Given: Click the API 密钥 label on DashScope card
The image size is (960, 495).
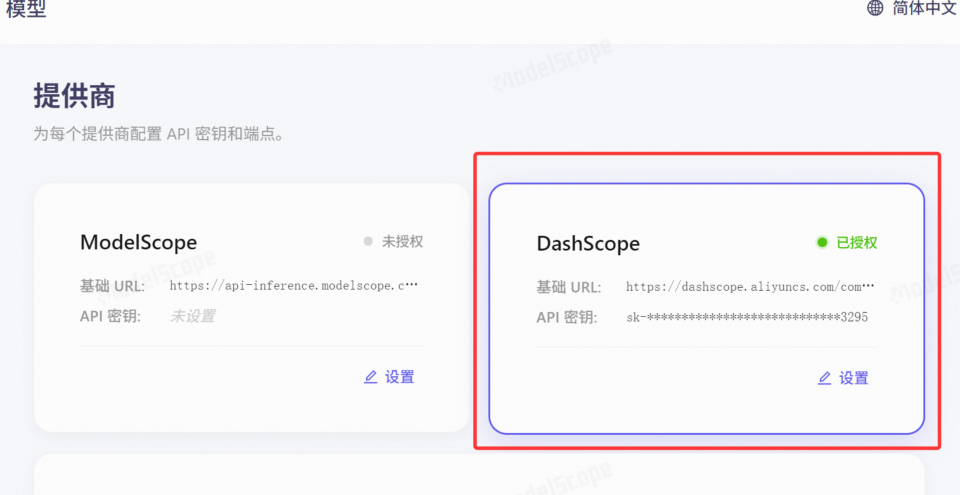Looking at the screenshot, I should coord(567,317).
